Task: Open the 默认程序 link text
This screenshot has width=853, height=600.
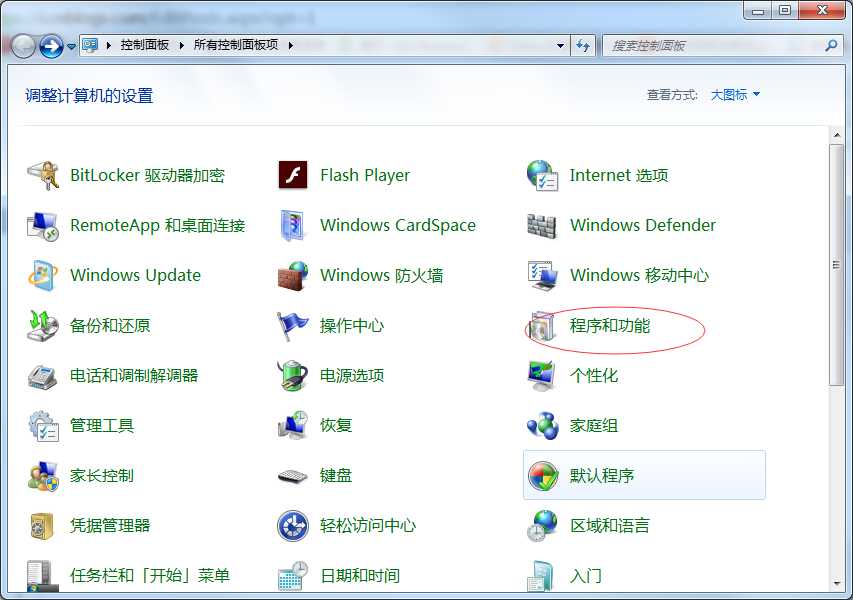Action: click(602, 476)
